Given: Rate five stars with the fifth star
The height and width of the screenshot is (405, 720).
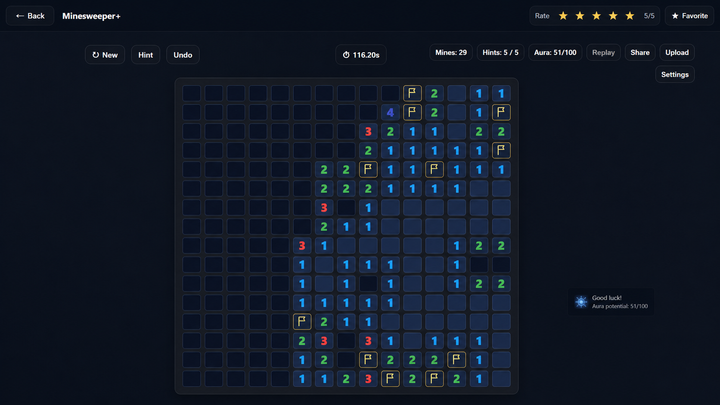Looking at the screenshot, I should point(630,16).
